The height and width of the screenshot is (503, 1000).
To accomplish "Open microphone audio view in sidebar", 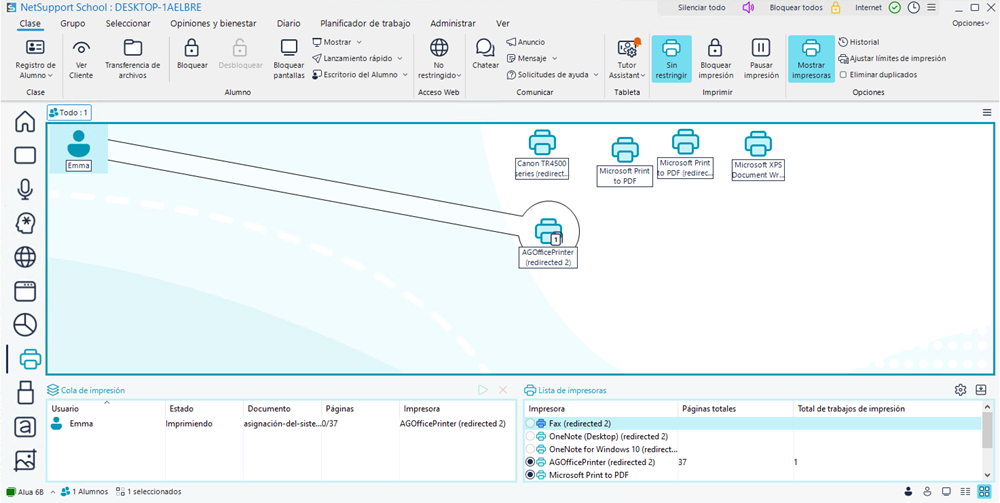I will pyautogui.click(x=25, y=189).
